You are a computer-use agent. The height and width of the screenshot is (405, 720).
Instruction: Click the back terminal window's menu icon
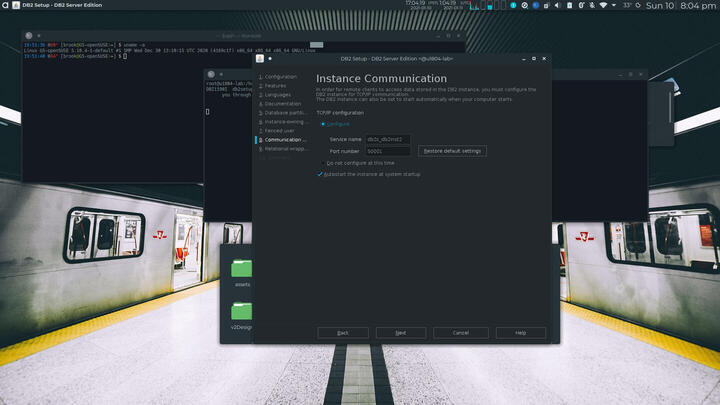tap(28, 35)
